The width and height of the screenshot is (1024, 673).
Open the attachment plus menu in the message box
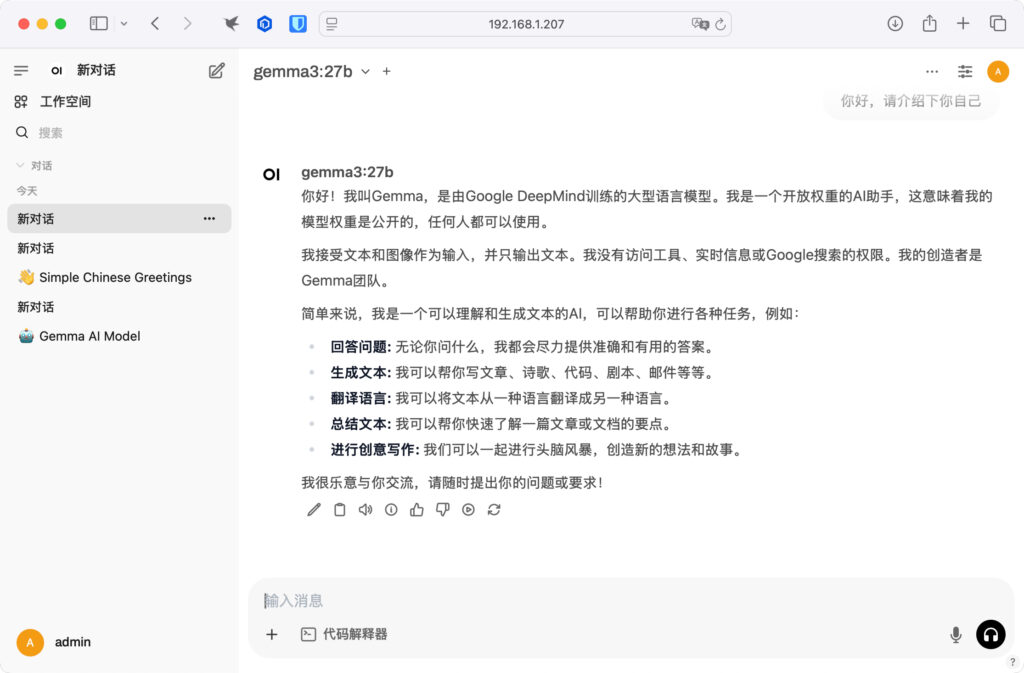[x=272, y=634]
